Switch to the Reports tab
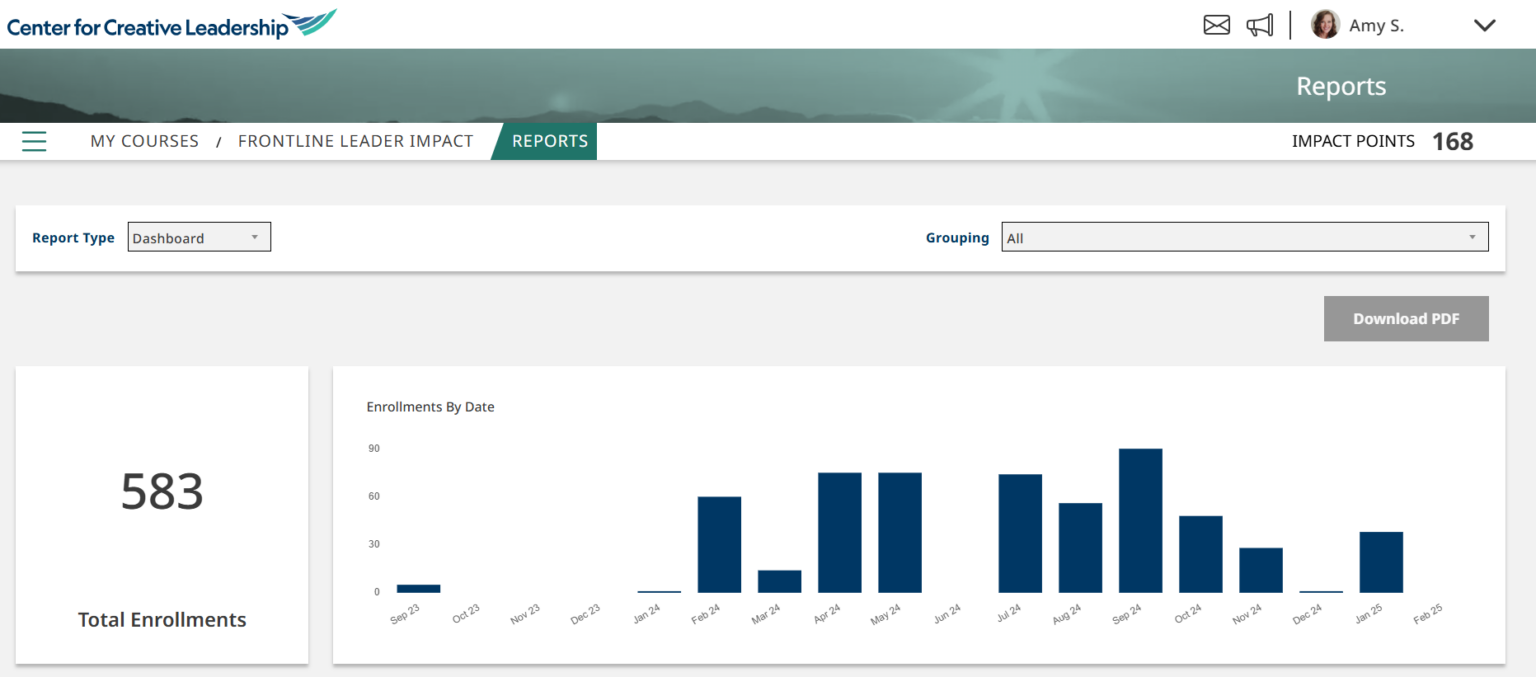Viewport: 1536px width, 677px height. point(549,141)
